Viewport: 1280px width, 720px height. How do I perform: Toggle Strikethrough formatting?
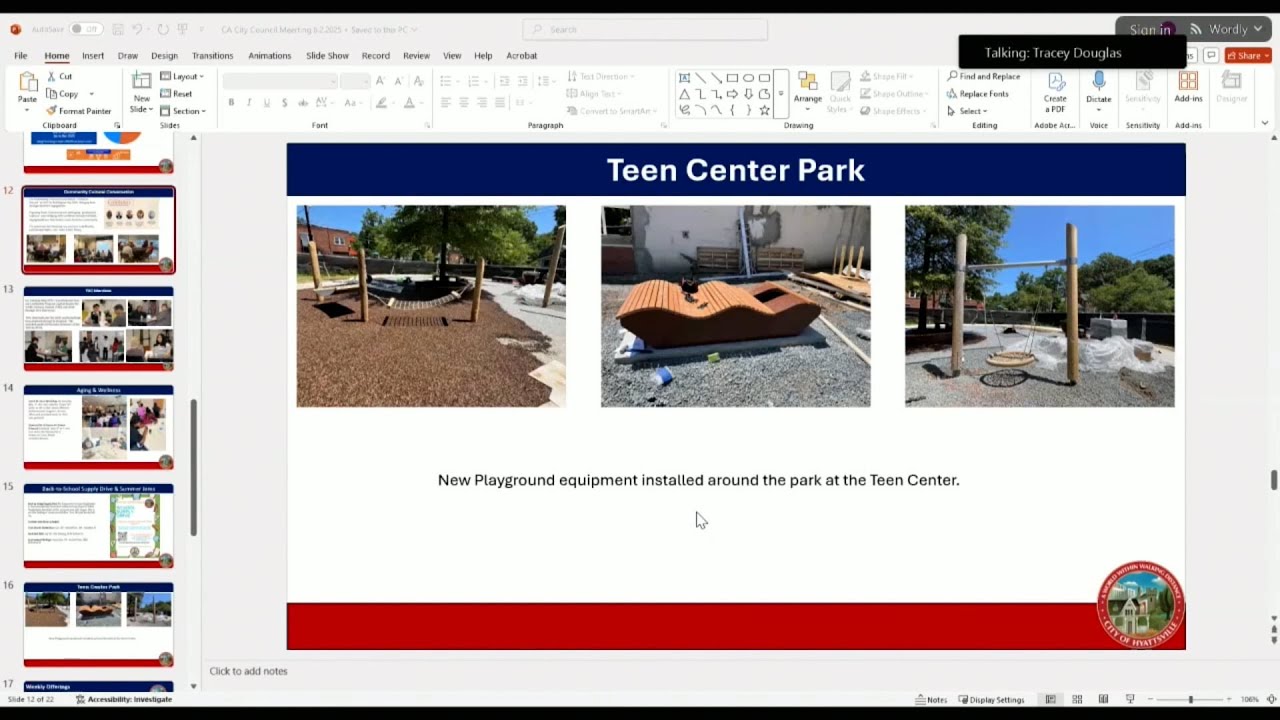click(303, 102)
